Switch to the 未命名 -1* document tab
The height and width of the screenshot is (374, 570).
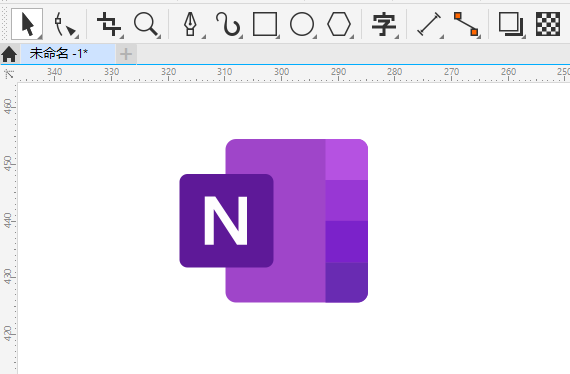pyautogui.click(x=68, y=54)
